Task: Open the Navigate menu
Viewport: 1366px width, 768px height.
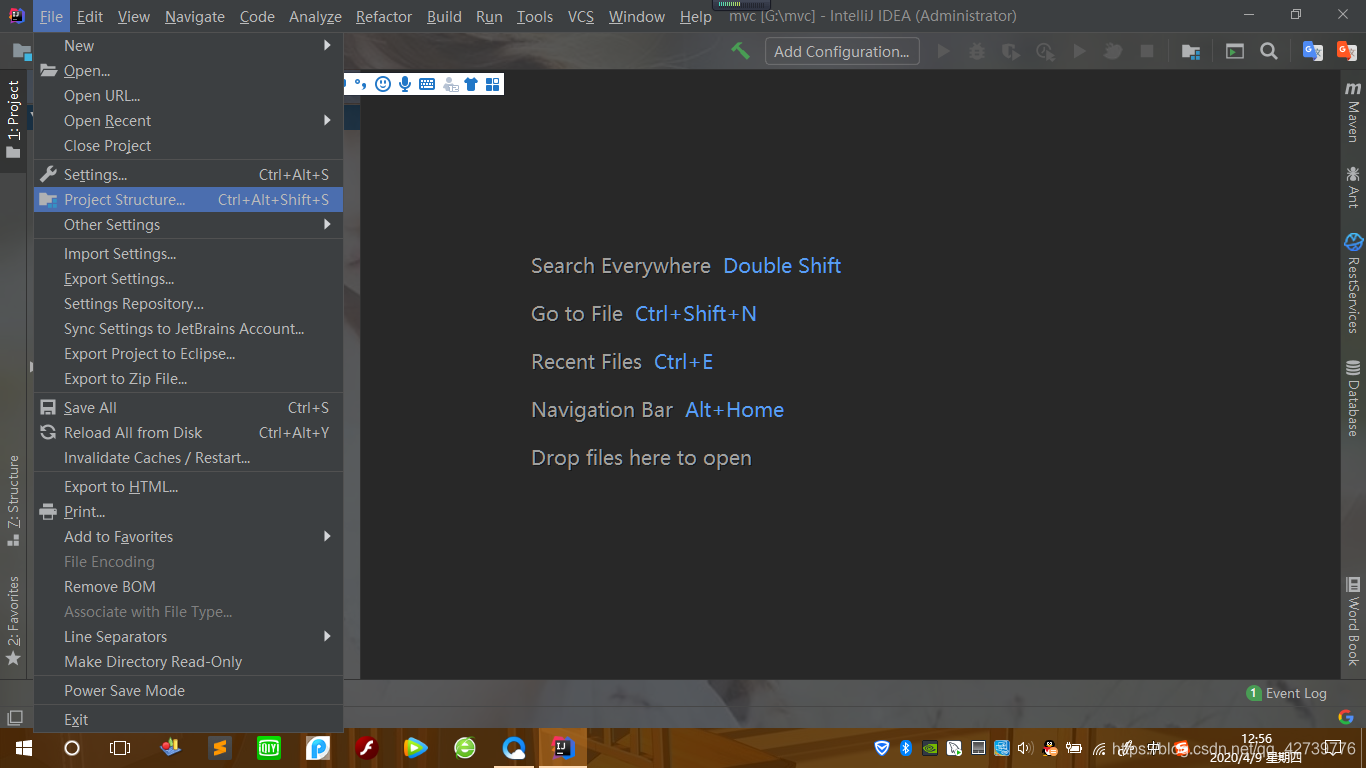Action: pyautogui.click(x=195, y=16)
